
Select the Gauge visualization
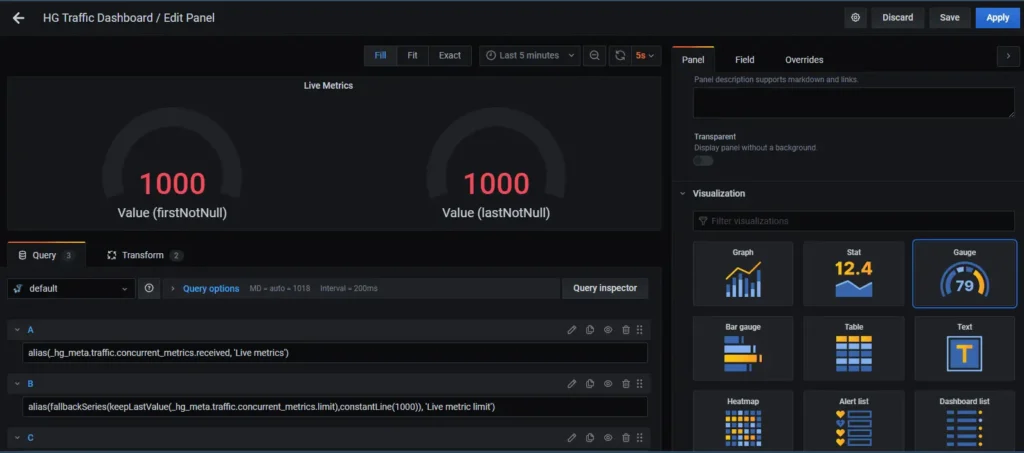point(965,273)
